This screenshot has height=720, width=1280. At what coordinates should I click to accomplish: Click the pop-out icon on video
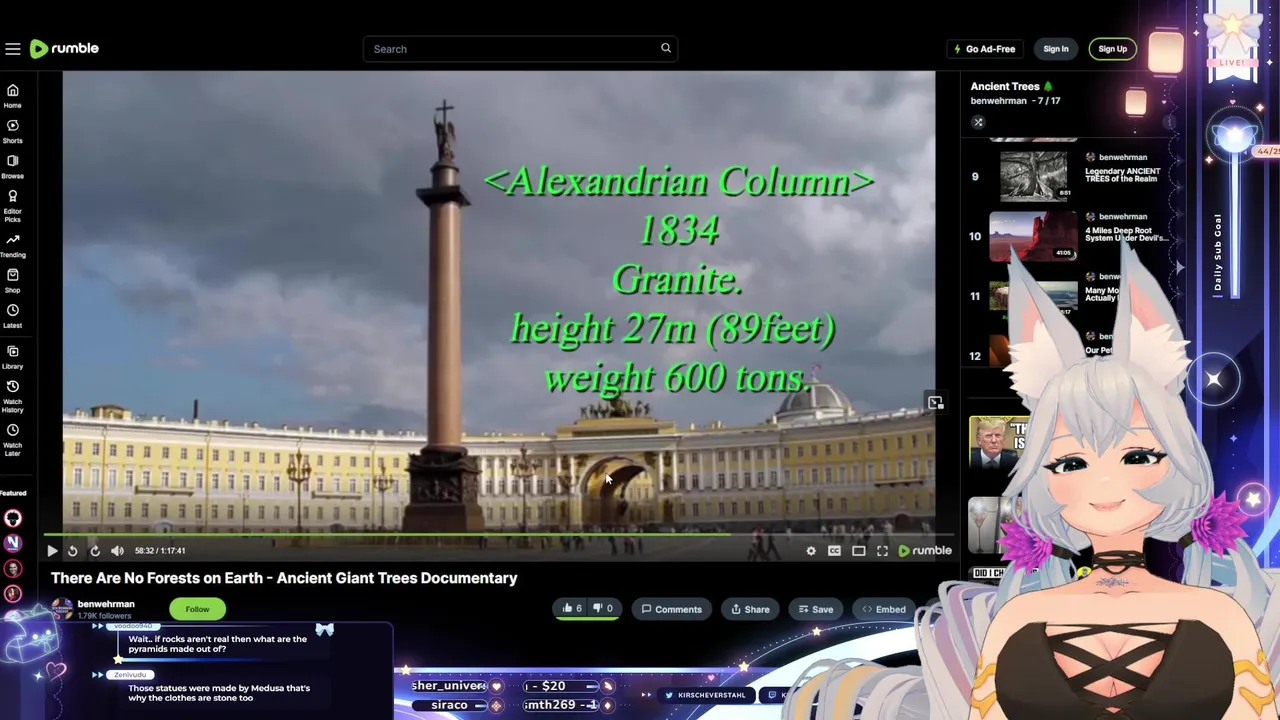[x=935, y=402]
